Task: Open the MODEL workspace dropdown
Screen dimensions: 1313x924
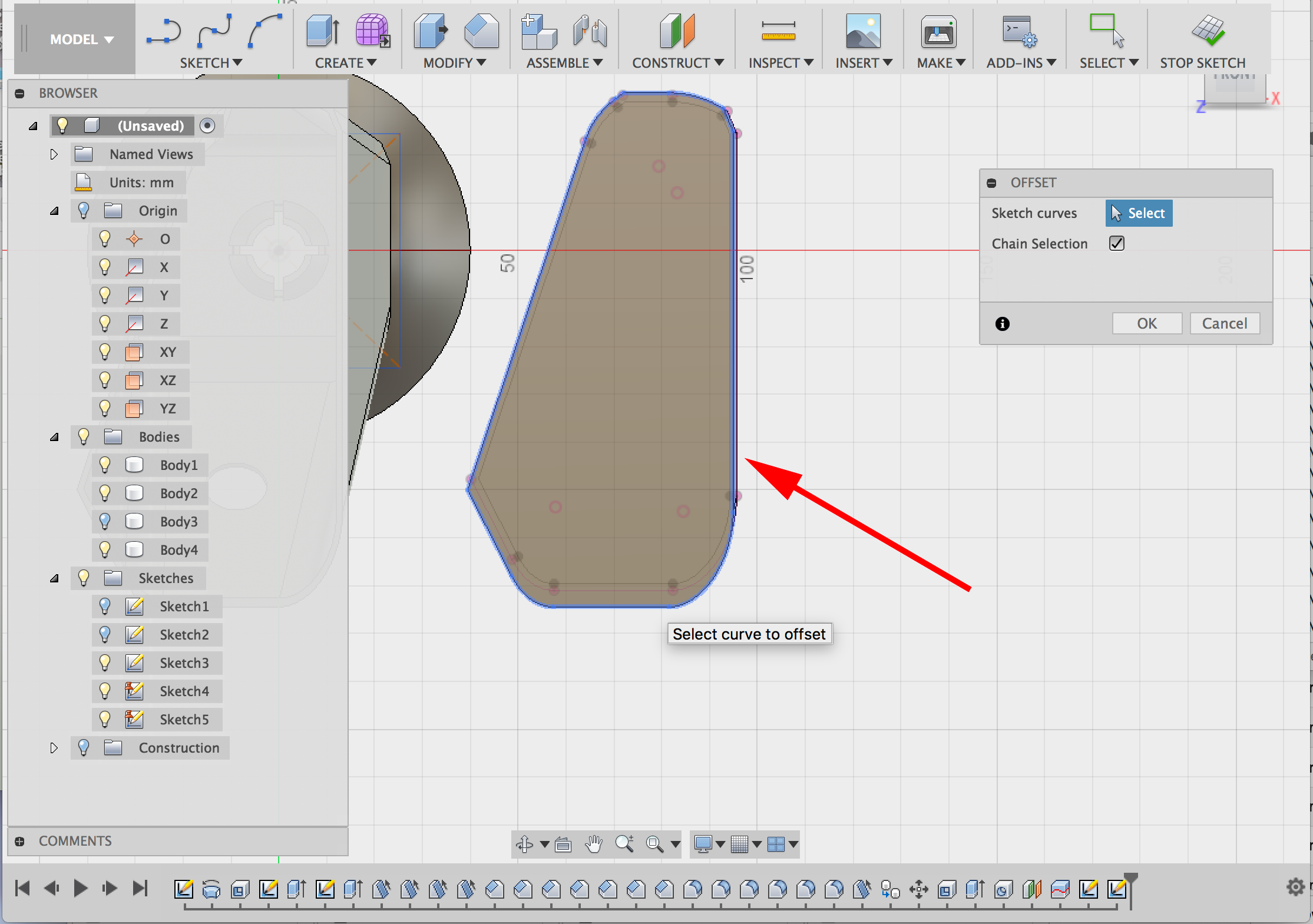Action: point(81,39)
